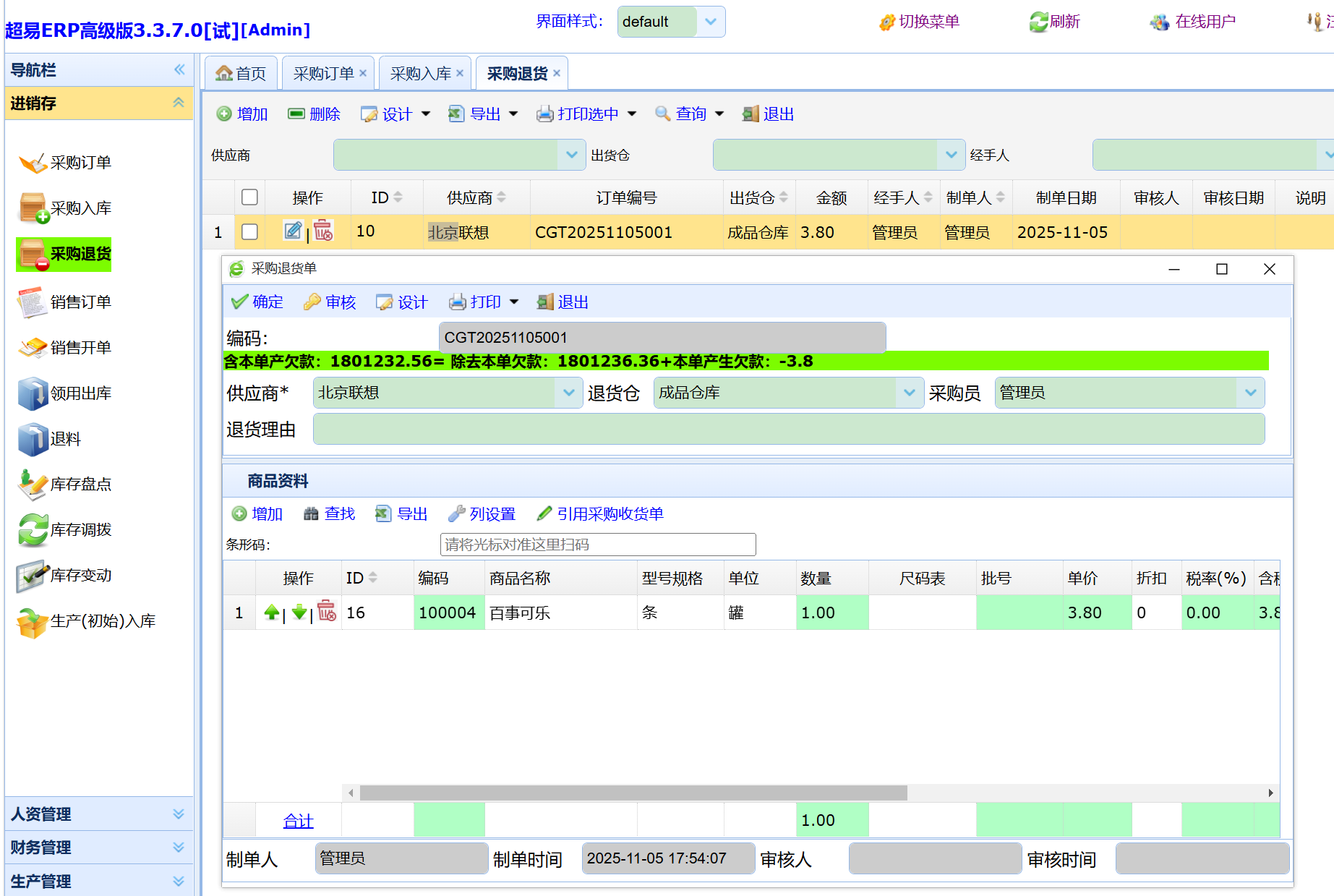The image size is (1334, 896).
Task: Go to the 首页 tab
Action: pyautogui.click(x=241, y=74)
